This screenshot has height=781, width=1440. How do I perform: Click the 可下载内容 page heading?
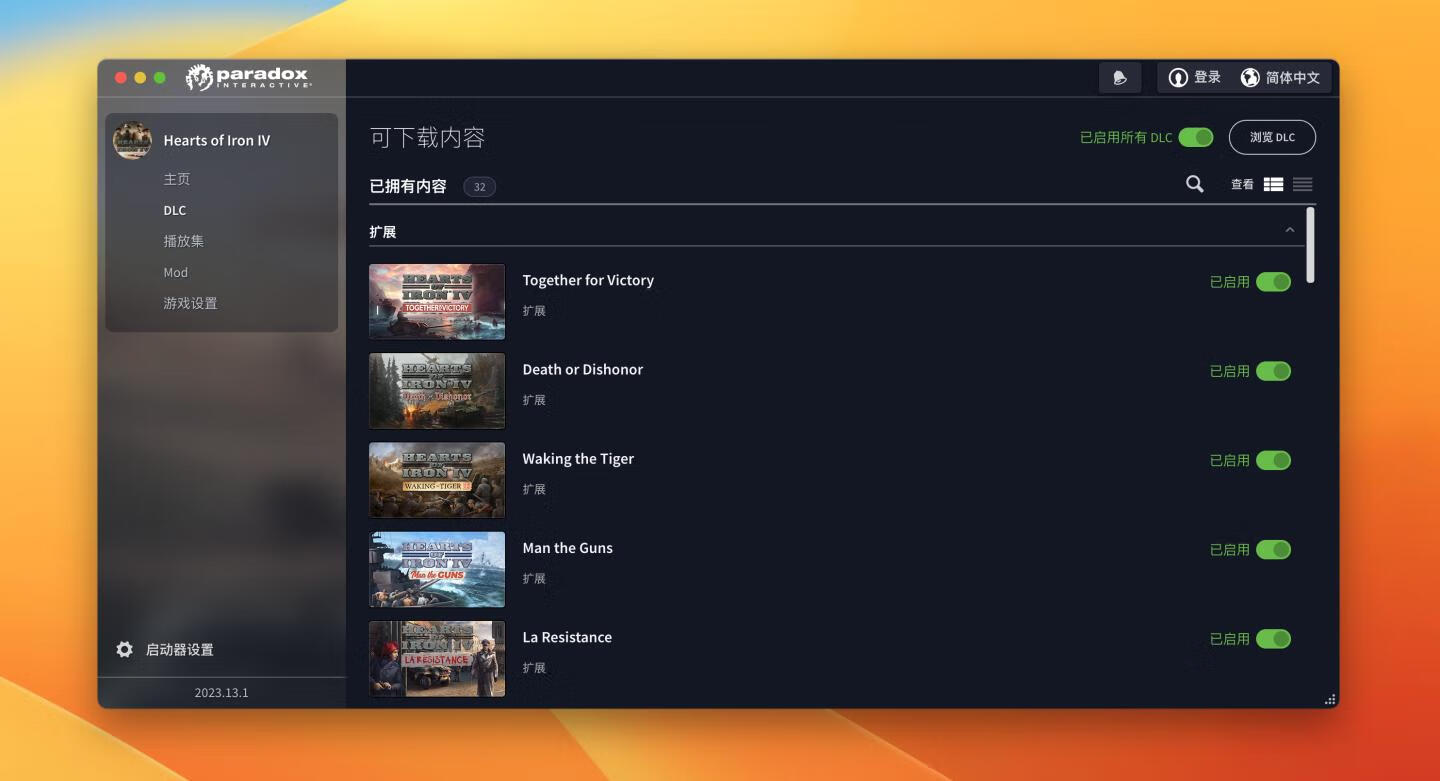428,138
